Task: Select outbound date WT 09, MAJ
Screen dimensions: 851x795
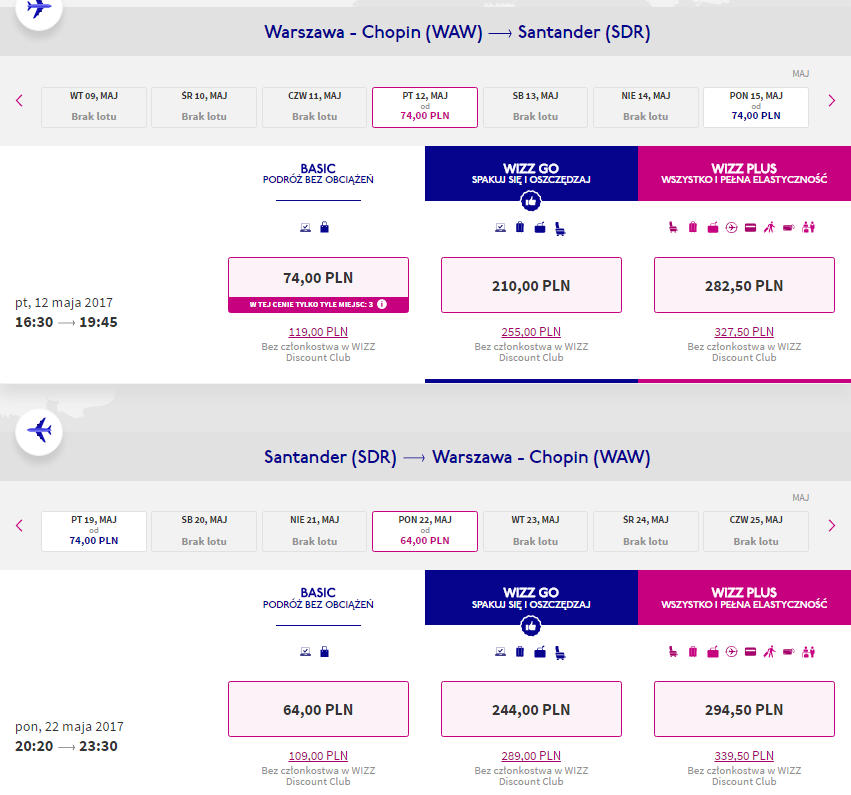Action: [x=94, y=107]
